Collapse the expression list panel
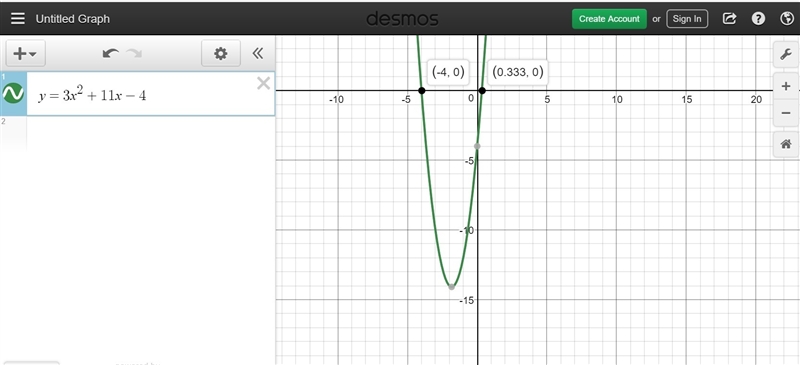Image resolution: width=800 pixels, height=365 pixels. coord(258,53)
